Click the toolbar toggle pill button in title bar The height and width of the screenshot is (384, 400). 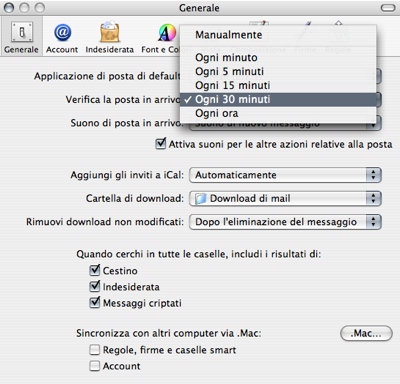pyautogui.click(x=388, y=8)
